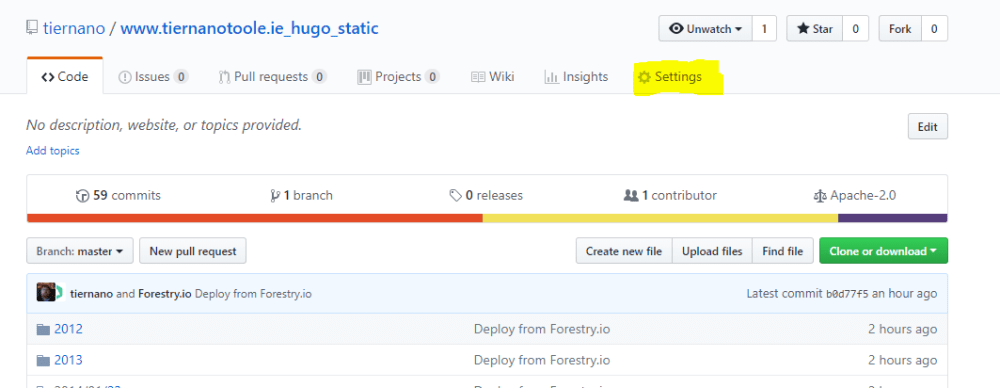Open the Pull requests tab
1000x388 pixels.
272,77
